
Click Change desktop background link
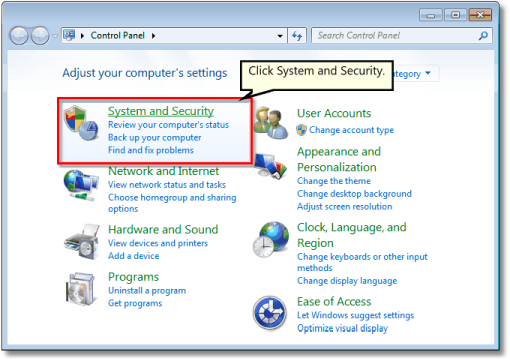pyautogui.click(x=354, y=194)
